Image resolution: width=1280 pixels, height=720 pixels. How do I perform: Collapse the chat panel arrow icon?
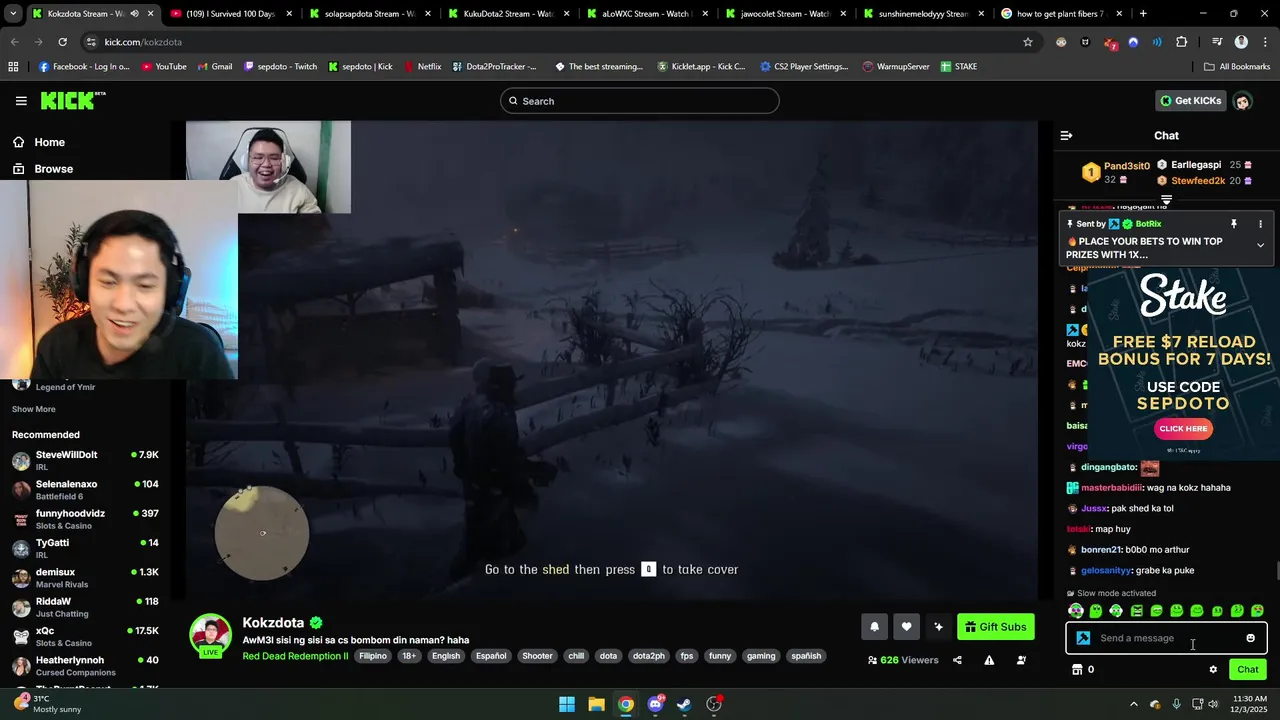point(1066,135)
